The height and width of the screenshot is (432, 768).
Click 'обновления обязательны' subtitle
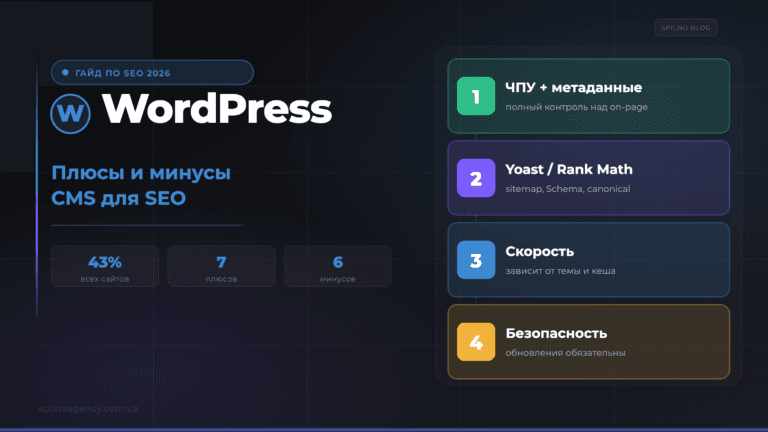565,353
